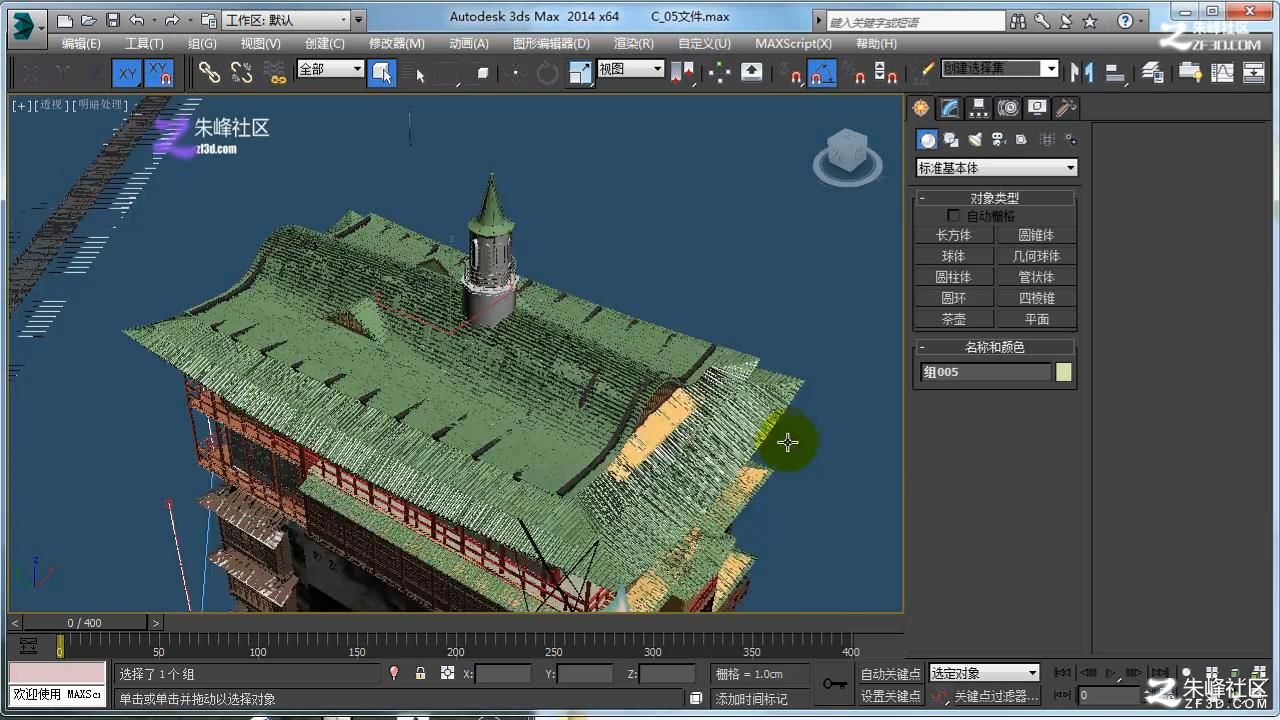Viewport: 1280px width, 720px height.
Task: Open the 修改器(M) menu
Action: 396,44
